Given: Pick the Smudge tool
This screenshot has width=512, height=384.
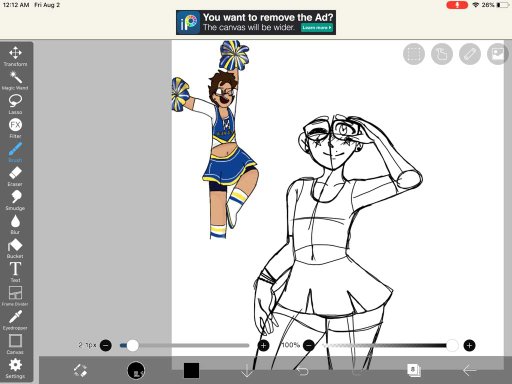Looking at the screenshot, I should click(x=15, y=200).
